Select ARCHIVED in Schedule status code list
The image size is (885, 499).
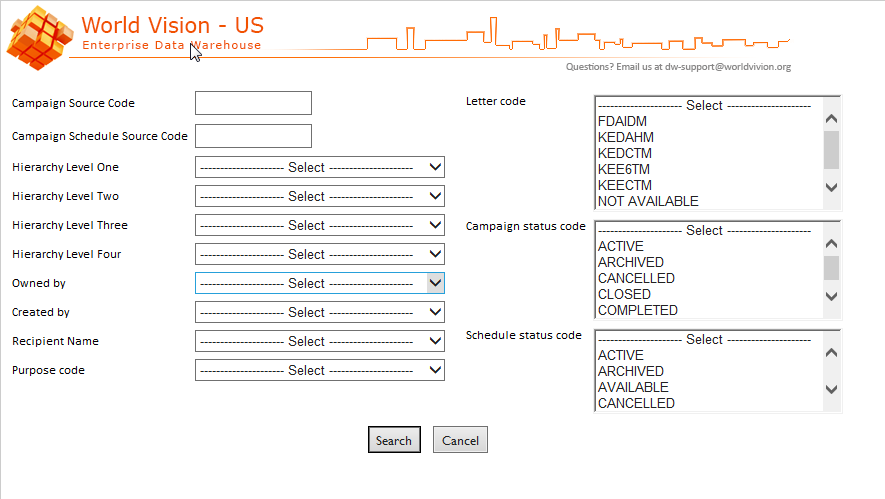709,371
